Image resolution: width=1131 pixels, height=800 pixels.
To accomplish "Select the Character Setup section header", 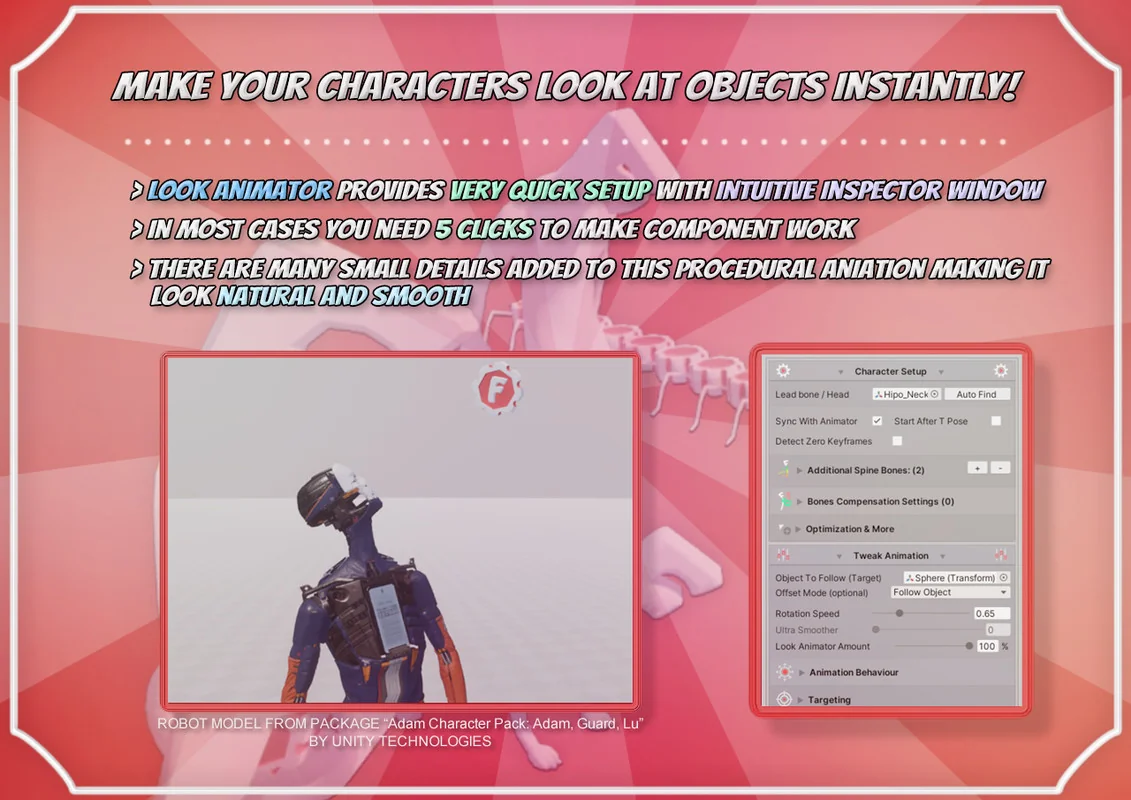I will coord(890,371).
